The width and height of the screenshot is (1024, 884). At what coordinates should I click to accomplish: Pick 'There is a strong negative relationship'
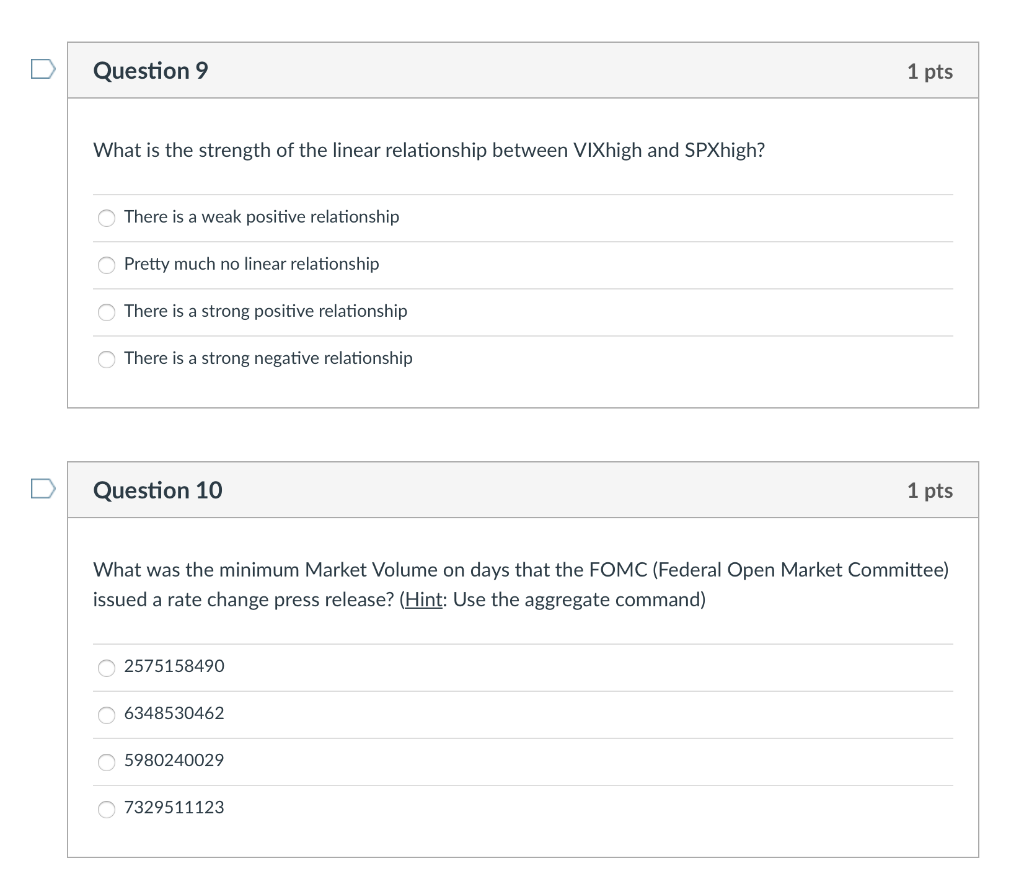[x=106, y=359]
